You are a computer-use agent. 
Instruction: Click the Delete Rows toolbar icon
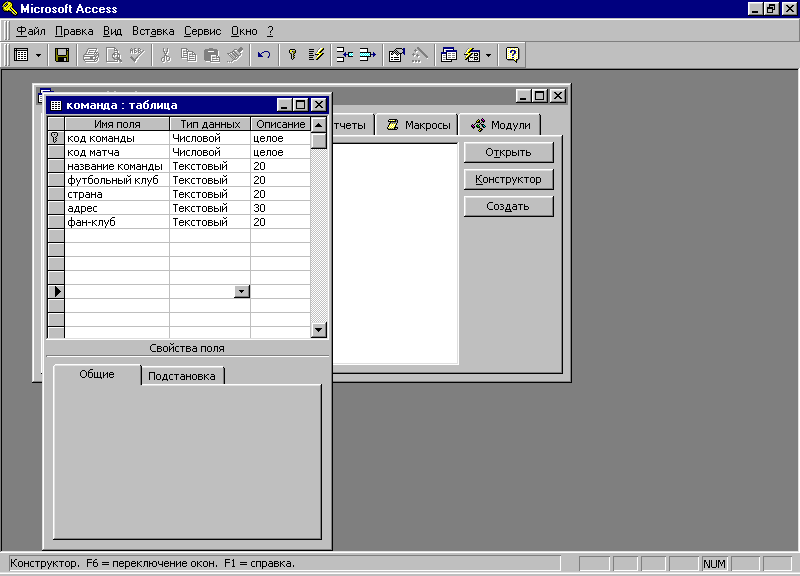coord(367,55)
